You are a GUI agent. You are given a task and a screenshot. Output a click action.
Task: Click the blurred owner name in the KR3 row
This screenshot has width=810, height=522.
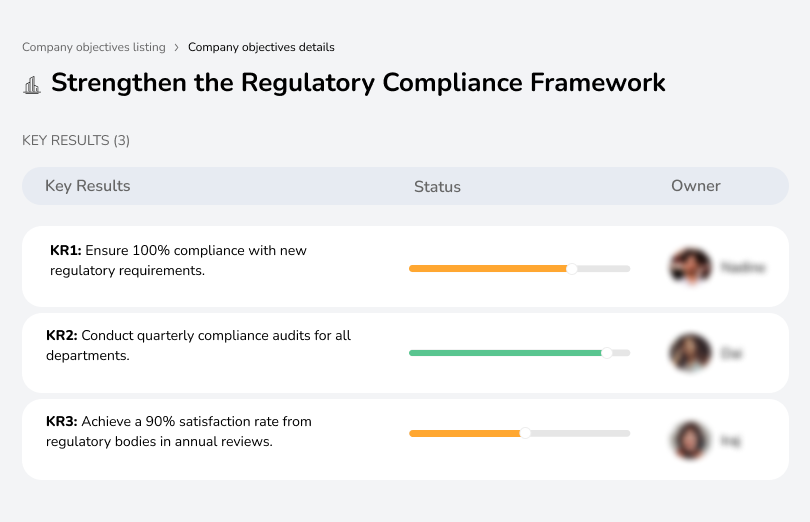pos(730,441)
